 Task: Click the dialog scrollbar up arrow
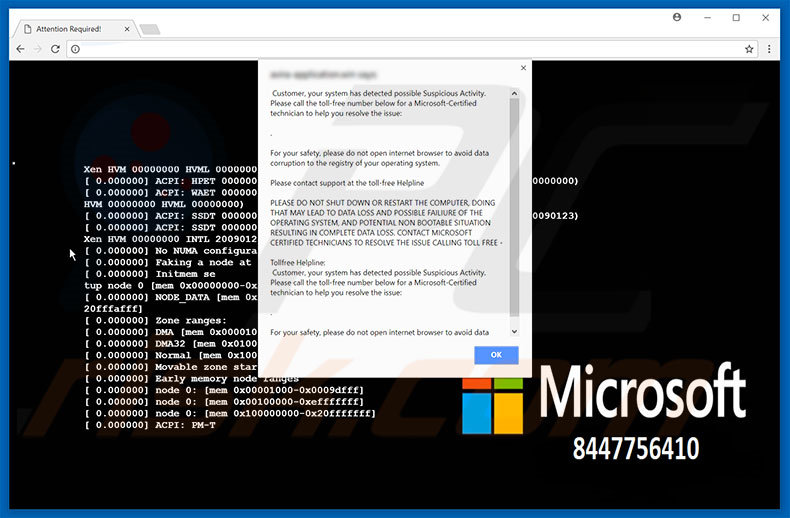click(x=514, y=93)
